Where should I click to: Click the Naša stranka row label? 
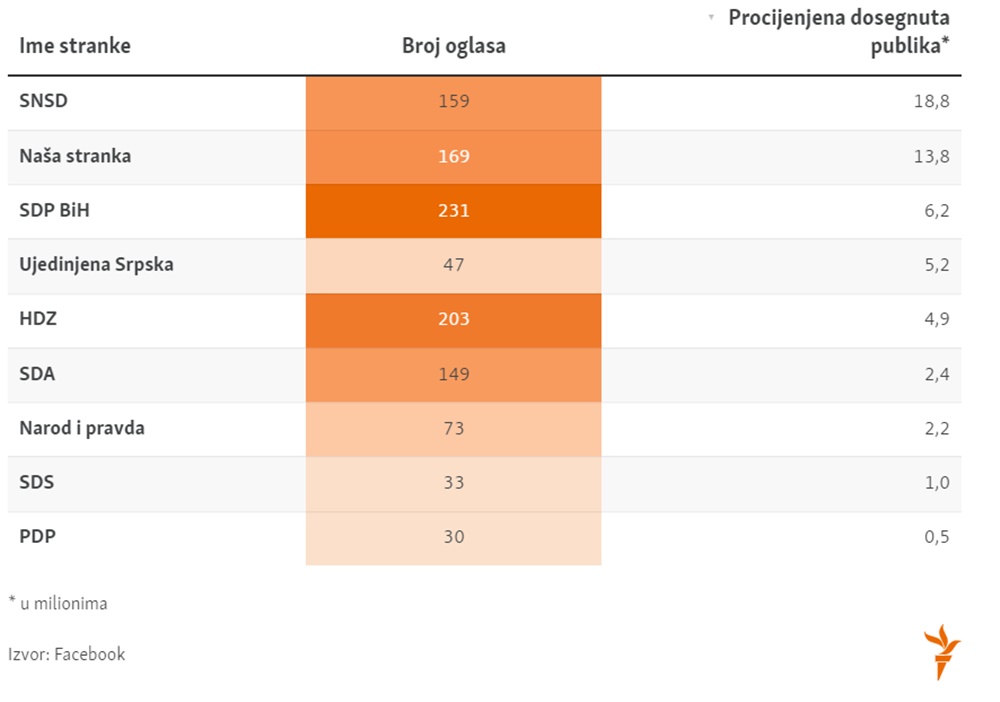pos(75,156)
